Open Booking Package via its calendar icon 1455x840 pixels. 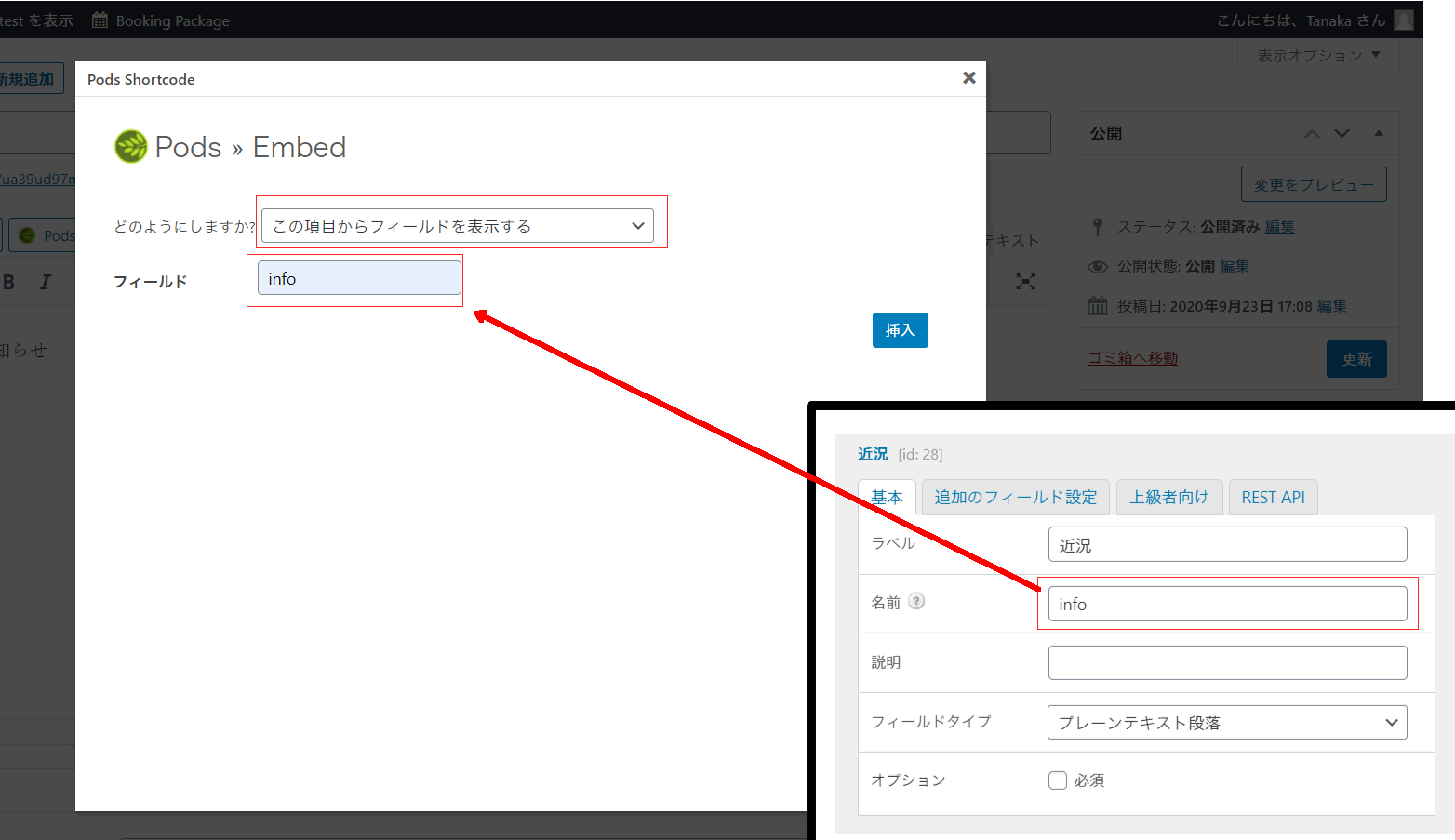point(100,20)
